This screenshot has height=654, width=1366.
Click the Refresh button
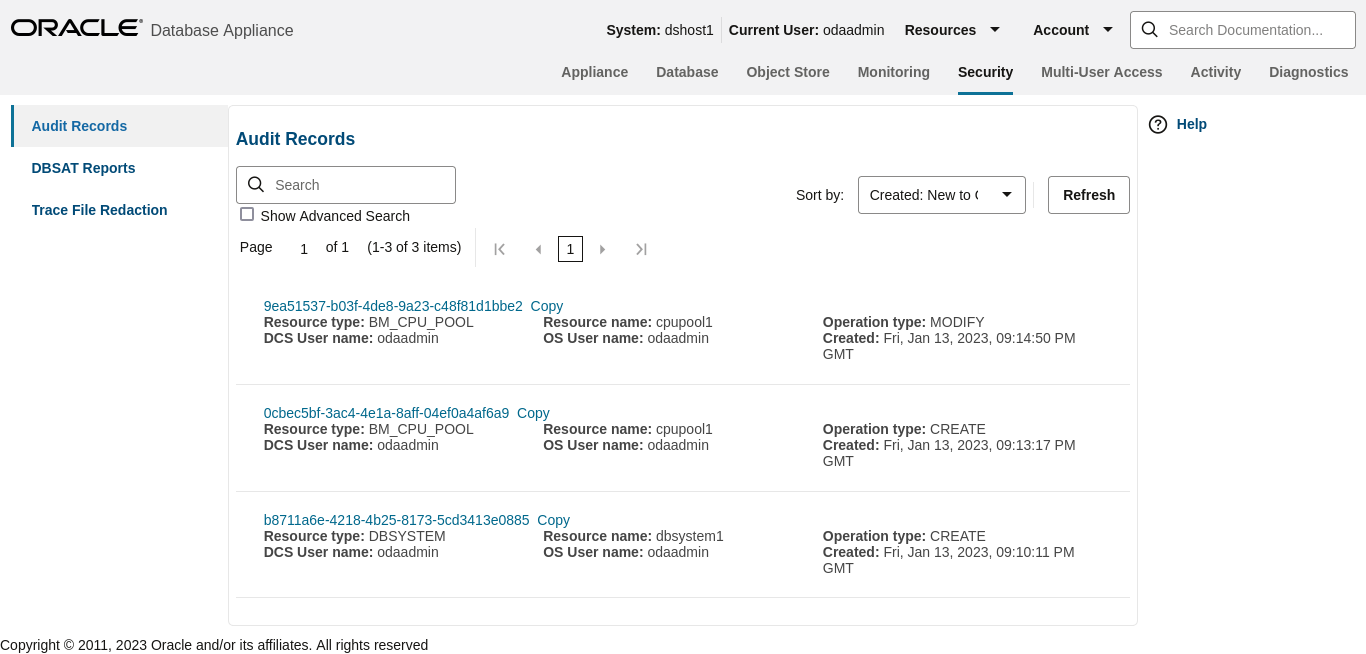click(1088, 195)
